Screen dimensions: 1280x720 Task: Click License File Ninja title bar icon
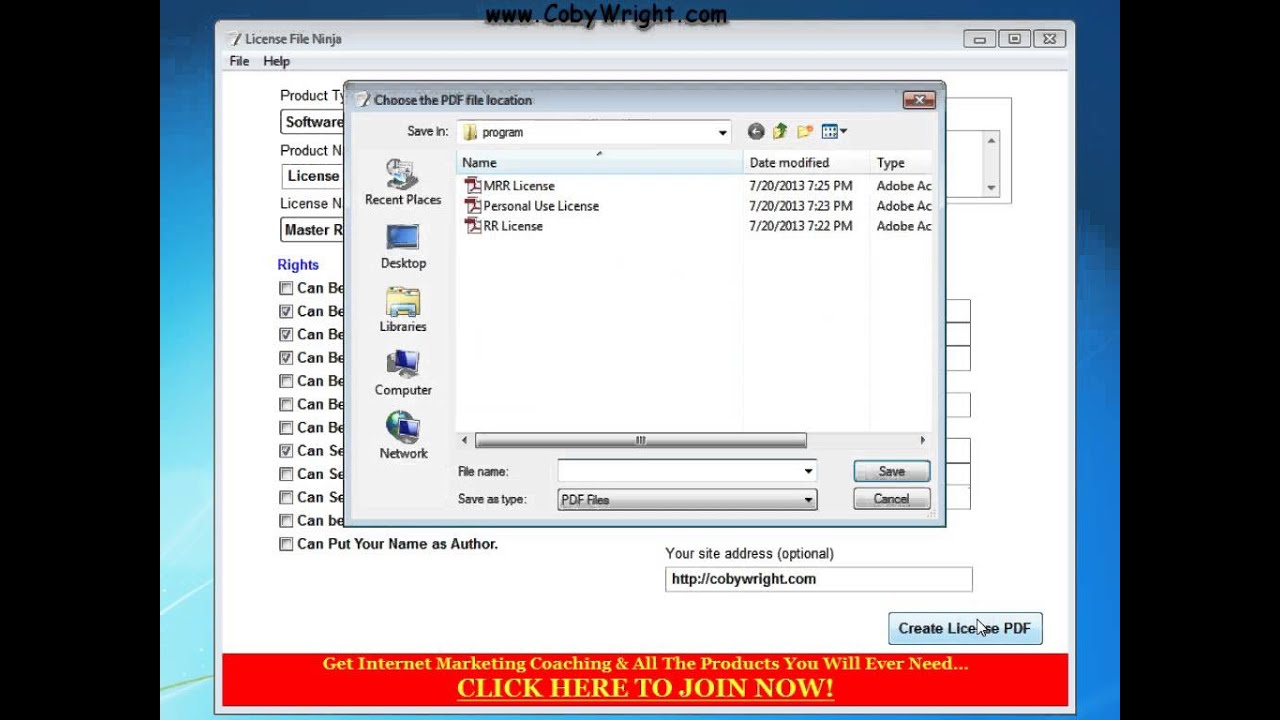click(234, 39)
